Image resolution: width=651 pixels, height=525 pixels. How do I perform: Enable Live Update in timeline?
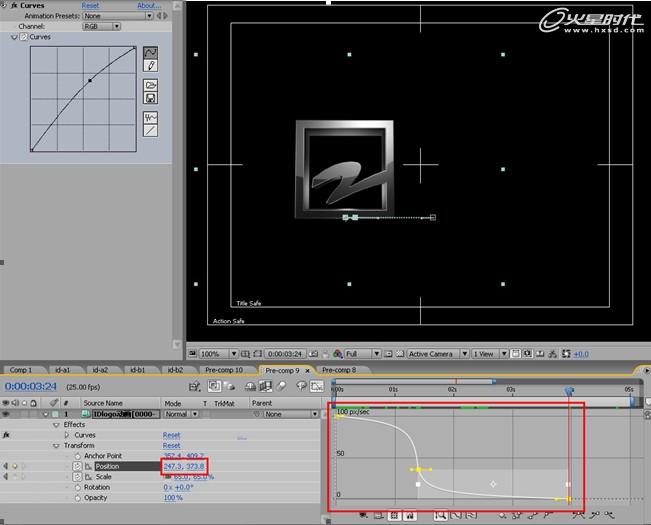click(x=214, y=386)
